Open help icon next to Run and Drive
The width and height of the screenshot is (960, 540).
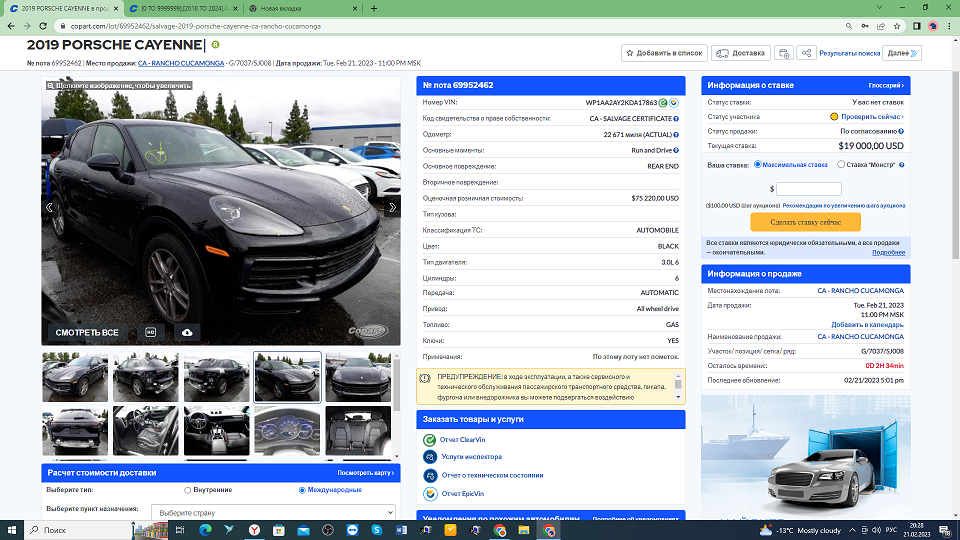point(676,151)
